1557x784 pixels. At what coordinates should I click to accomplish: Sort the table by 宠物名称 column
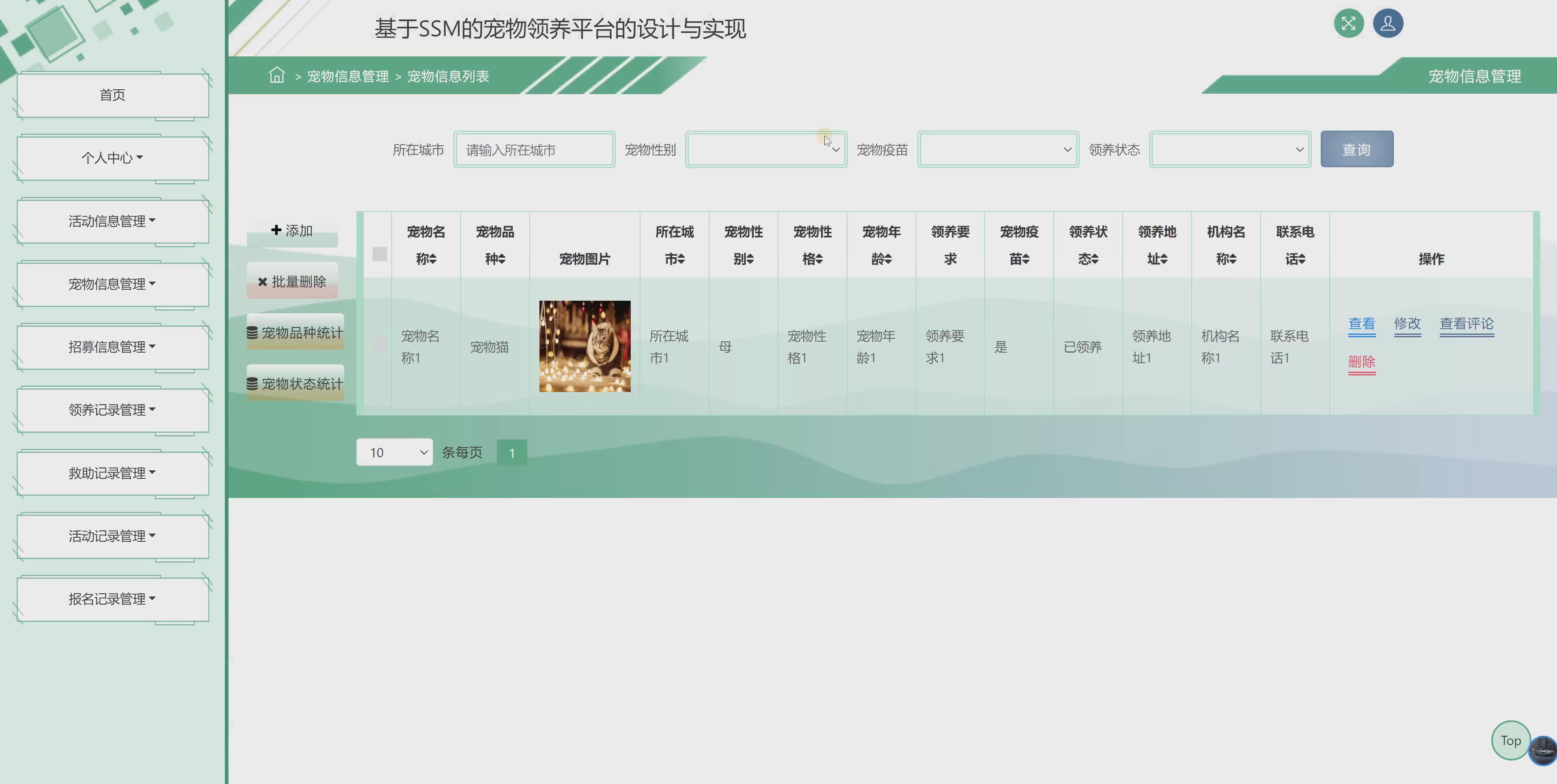coord(425,245)
